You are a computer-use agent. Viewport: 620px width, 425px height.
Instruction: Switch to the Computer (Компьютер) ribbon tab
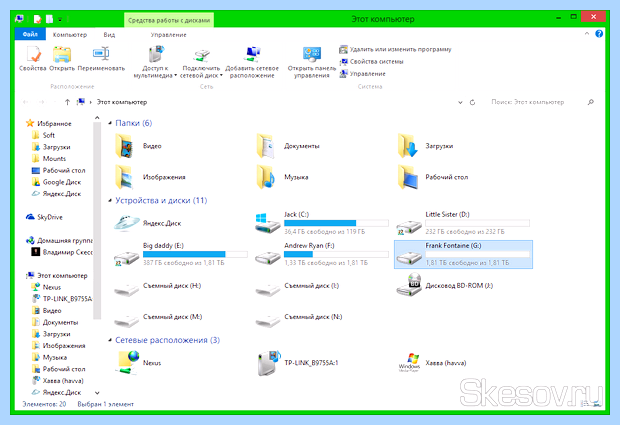point(70,35)
